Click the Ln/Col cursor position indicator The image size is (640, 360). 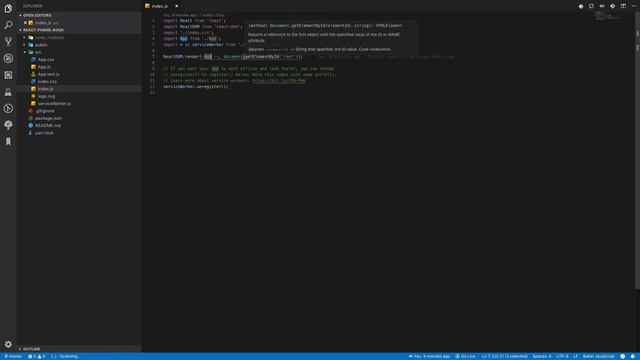(504, 356)
